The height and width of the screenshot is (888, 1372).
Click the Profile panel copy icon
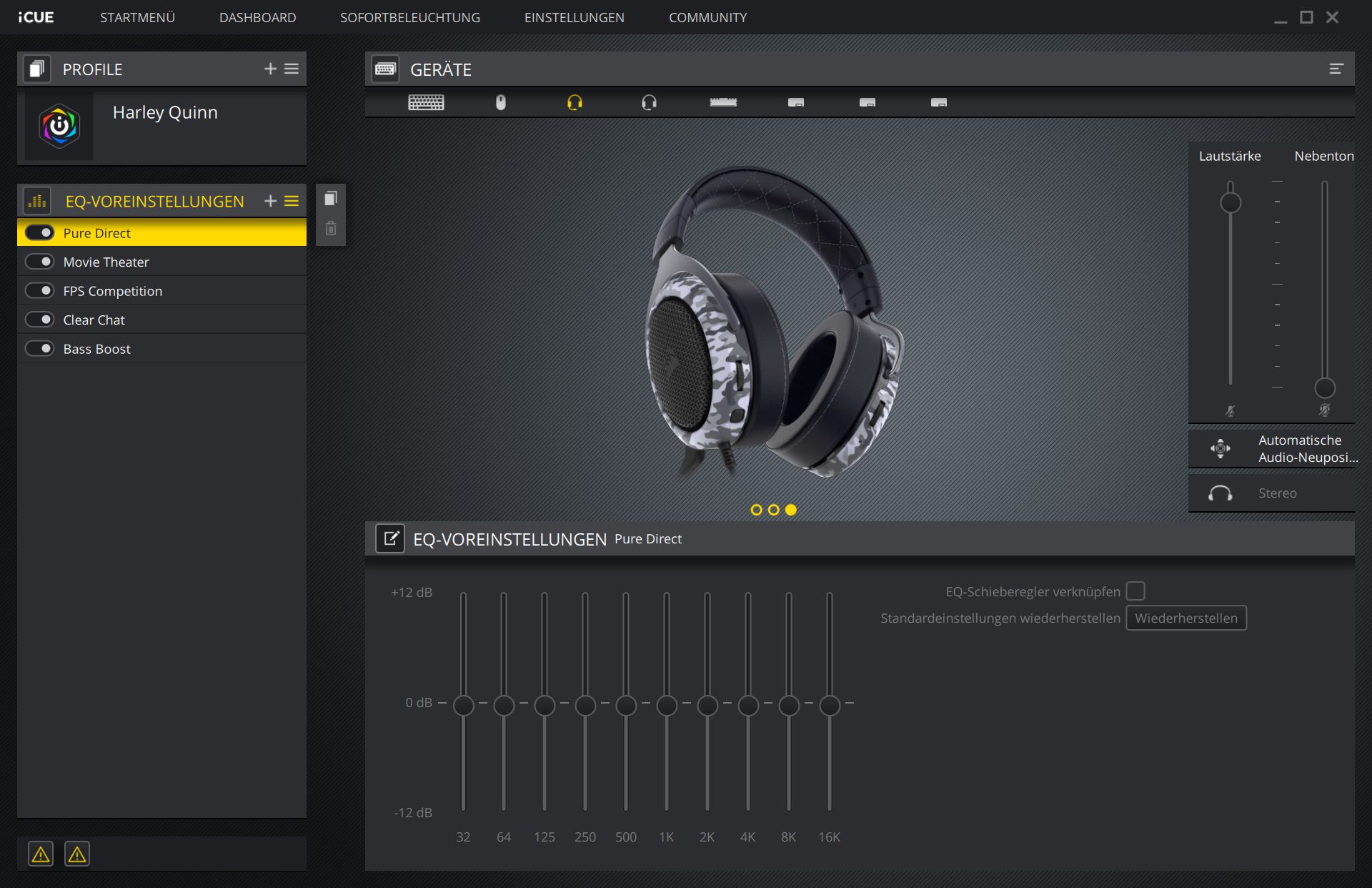pos(37,69)
